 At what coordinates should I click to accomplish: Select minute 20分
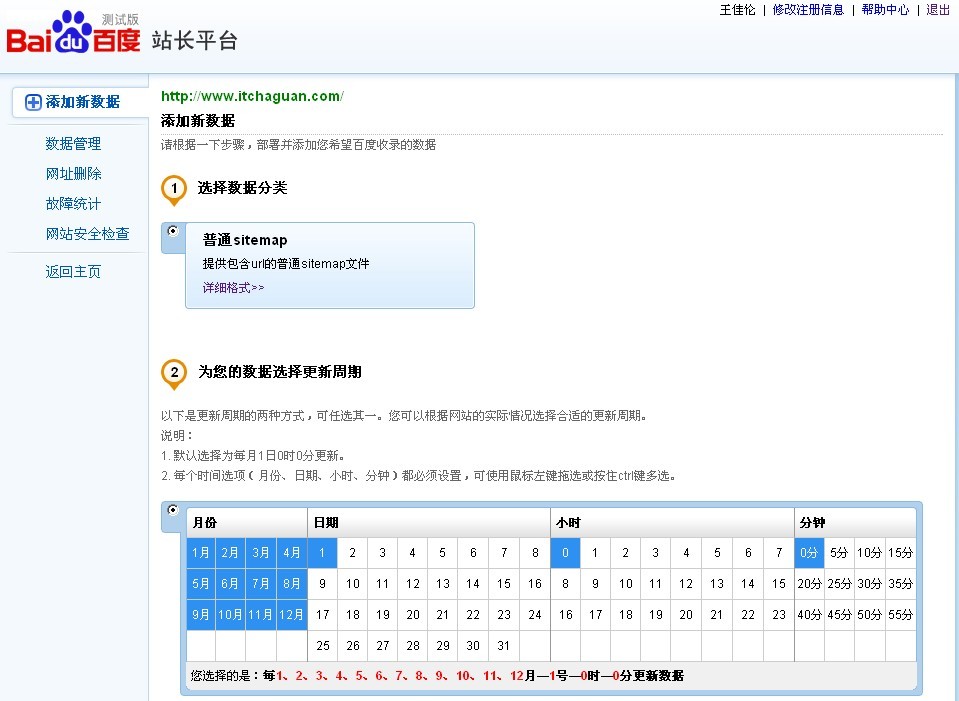click(x=809, y=584)
